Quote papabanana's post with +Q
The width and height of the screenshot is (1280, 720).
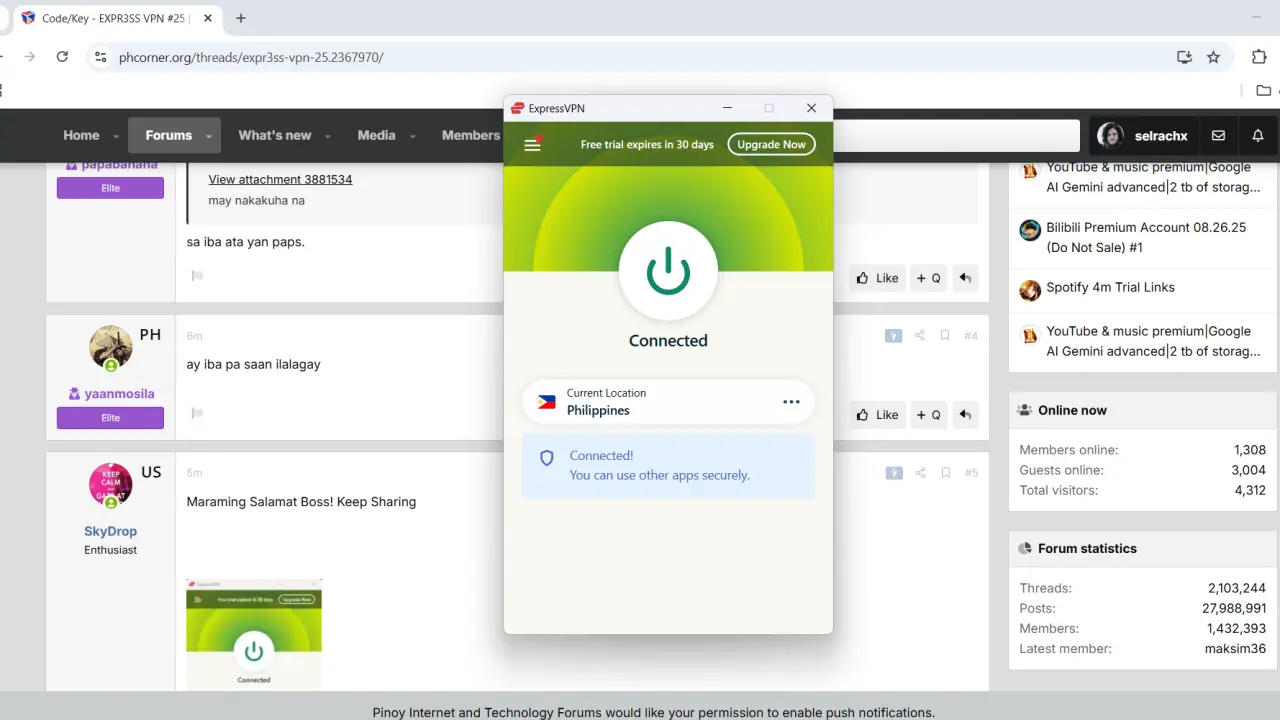[929, 278]
